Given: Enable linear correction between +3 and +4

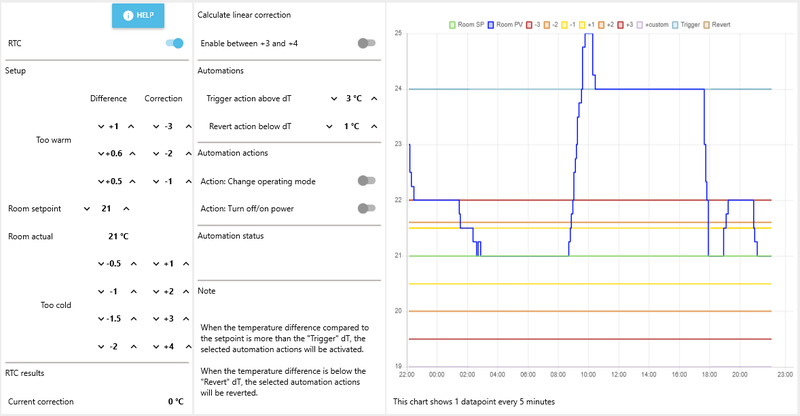Looking at the screenshot, I should tap(367, 43).
